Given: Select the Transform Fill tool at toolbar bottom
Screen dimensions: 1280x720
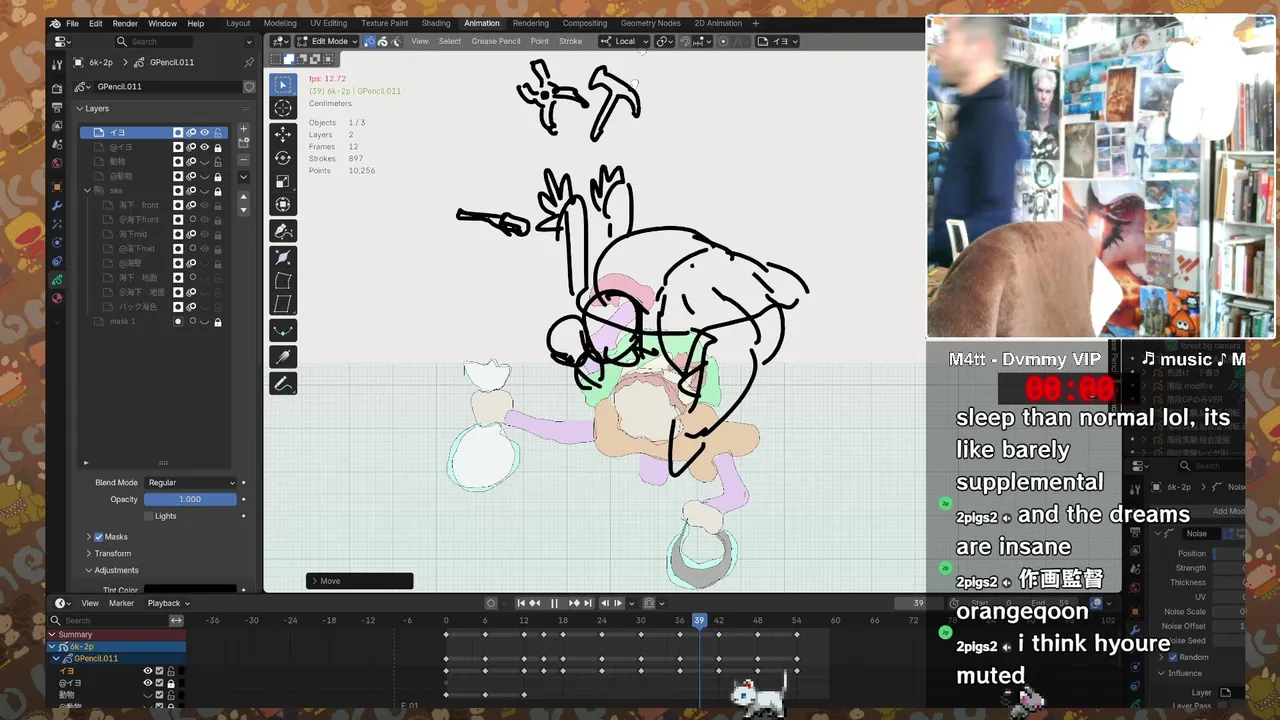Looking at the screenshot, I should (283, 383).
